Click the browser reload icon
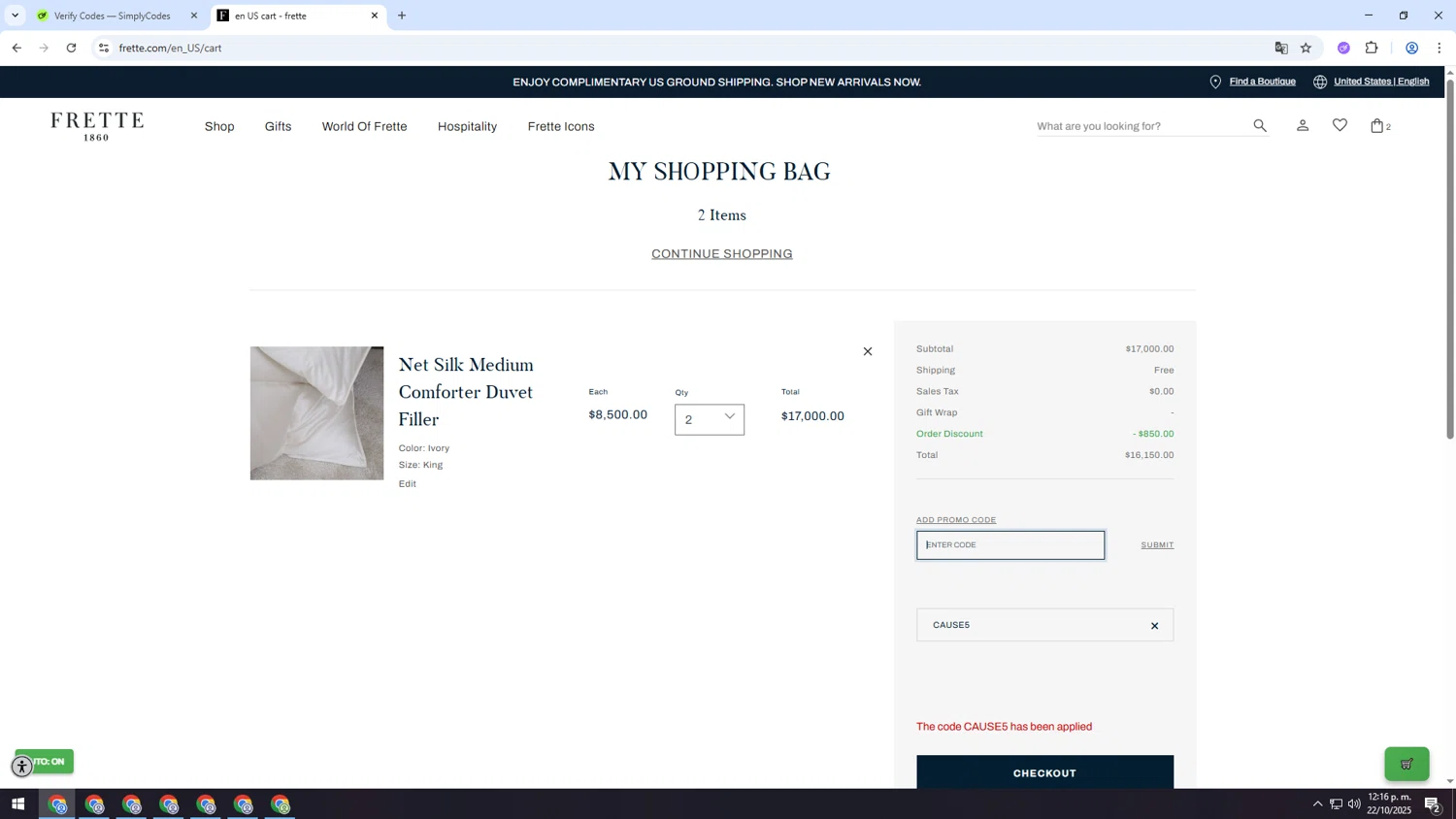This screenshot has height=819, width=1456. (71, 48)
